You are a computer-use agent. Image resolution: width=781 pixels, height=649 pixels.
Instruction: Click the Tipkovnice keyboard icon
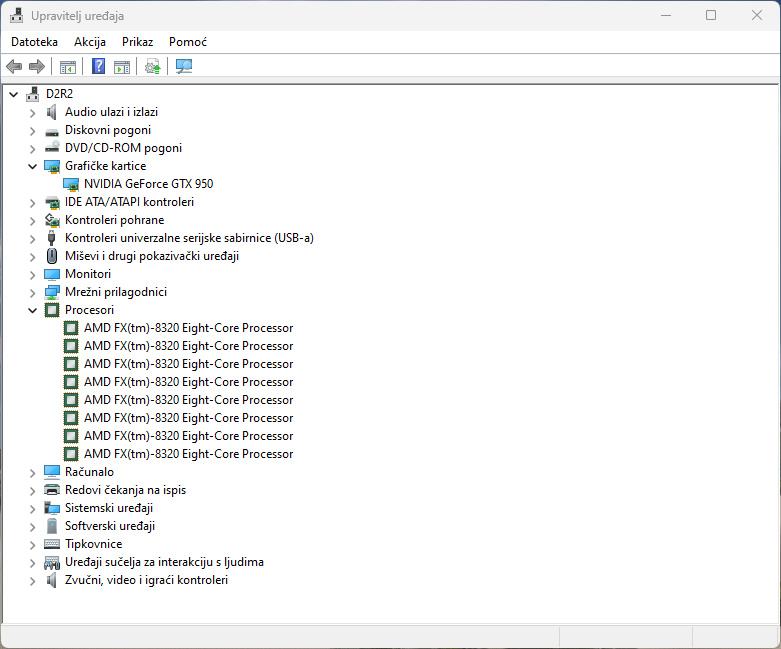click(x=52, y=544)
